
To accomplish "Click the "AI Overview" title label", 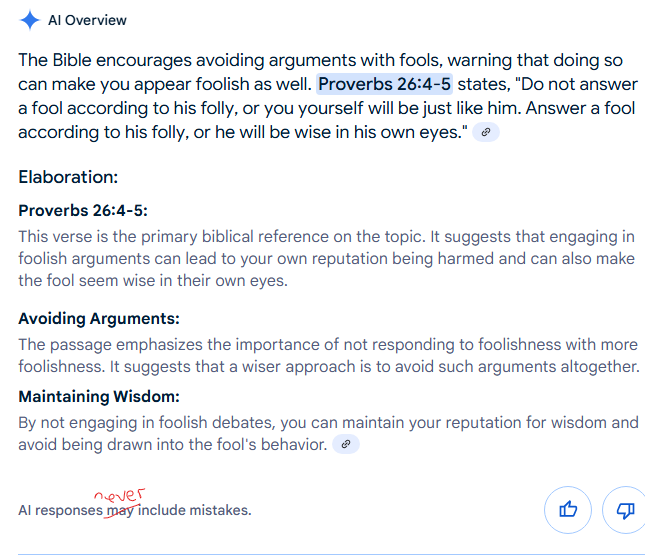I will point(87,20).
